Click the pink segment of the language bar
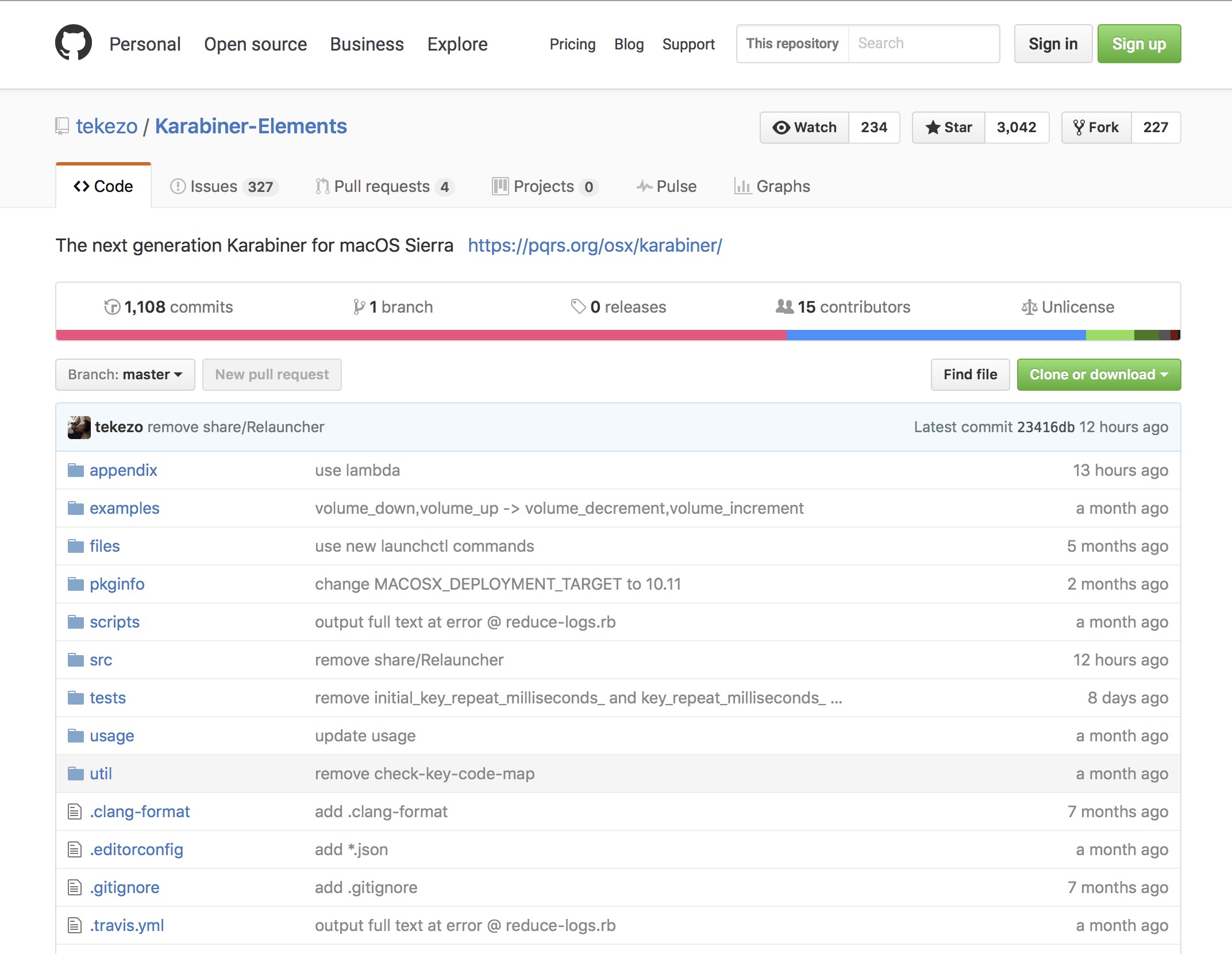 point(421,335)
